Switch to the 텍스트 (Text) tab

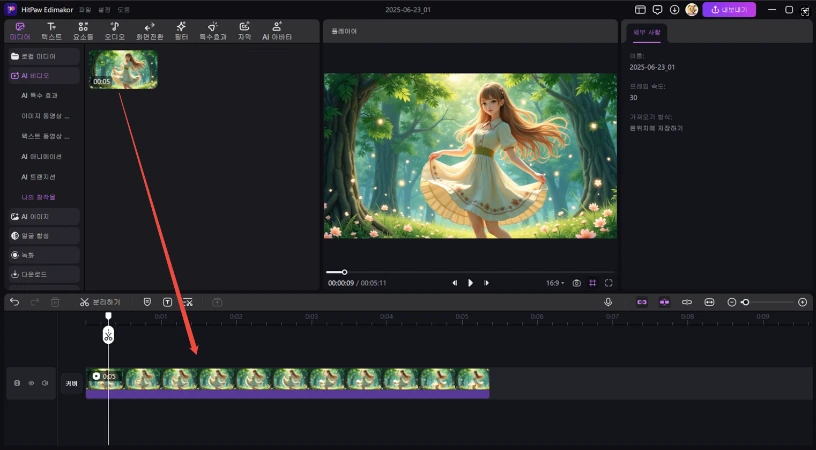coord(52,31)
